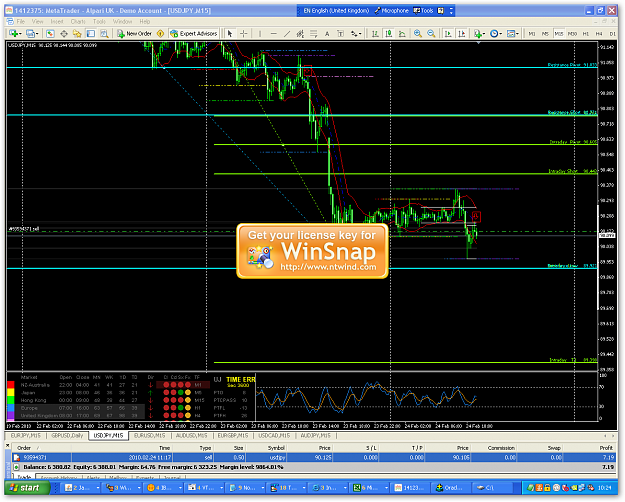Switch to the AUDJPY,M15 chart tab

(x=315, y=436)
